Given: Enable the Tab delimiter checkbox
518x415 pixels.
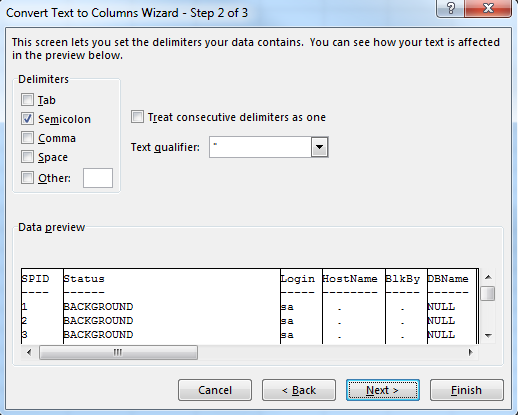Looking at the screenshot, I should point(27,100).
